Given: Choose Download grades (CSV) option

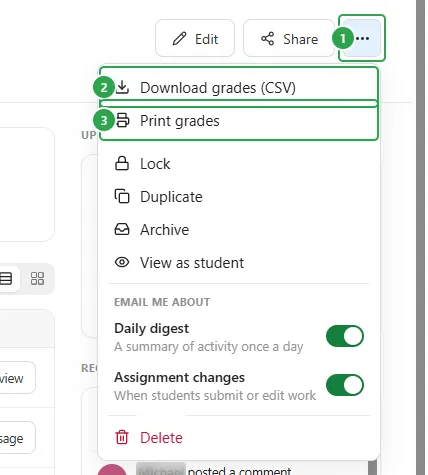Looking at the screenshot, I should pyautogui.click(x=239, y=88).
